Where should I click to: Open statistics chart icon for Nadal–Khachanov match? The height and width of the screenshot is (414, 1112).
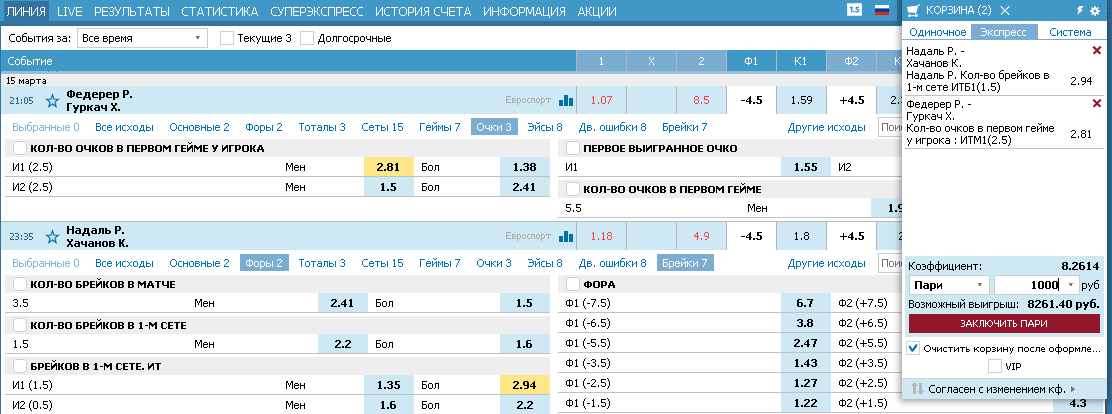point(565,237)
